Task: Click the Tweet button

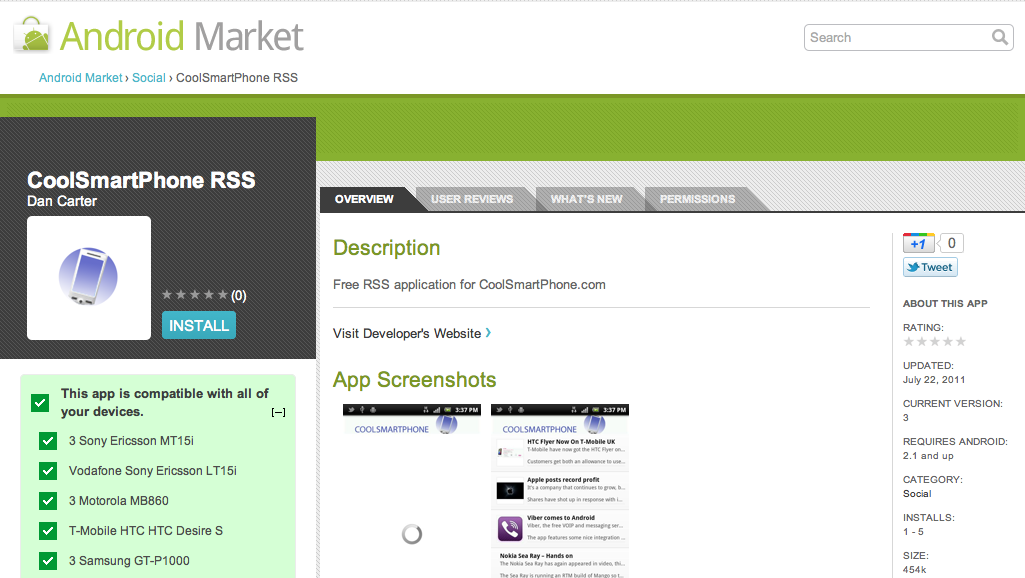Action: (x=930, y=267)
